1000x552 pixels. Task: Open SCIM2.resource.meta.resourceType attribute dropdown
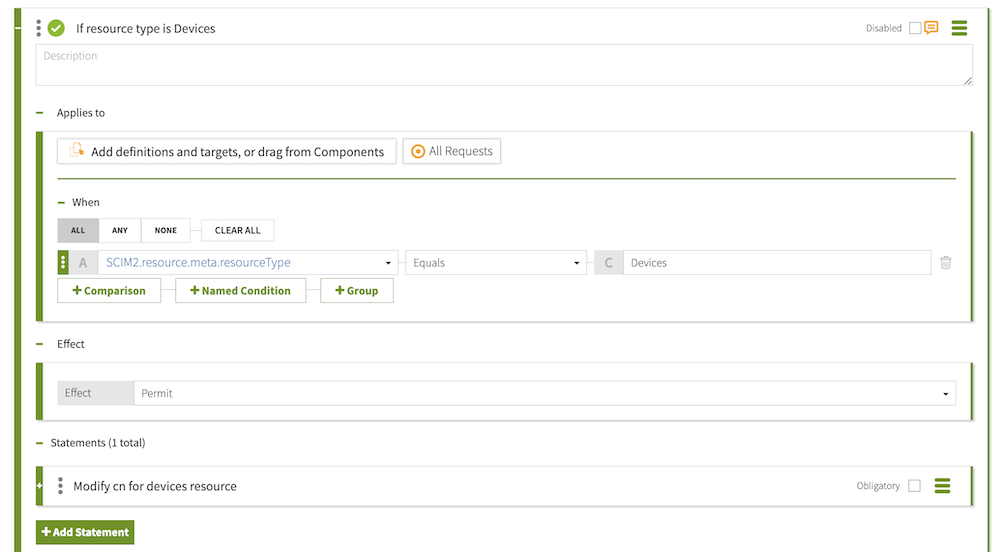248,263
